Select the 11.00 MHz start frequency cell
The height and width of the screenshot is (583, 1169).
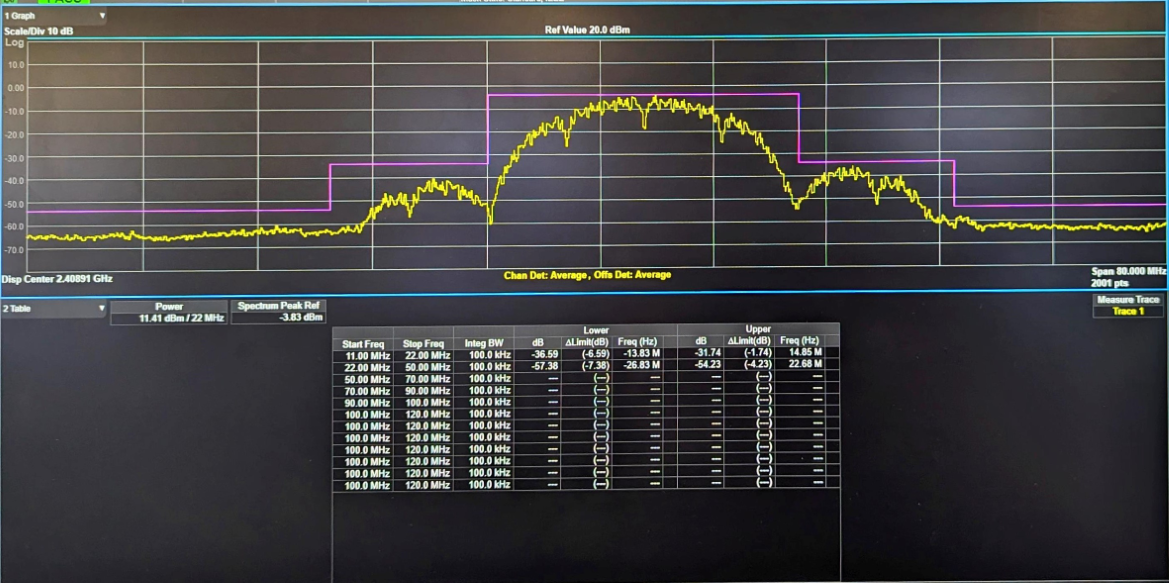[x=364, y=355]
